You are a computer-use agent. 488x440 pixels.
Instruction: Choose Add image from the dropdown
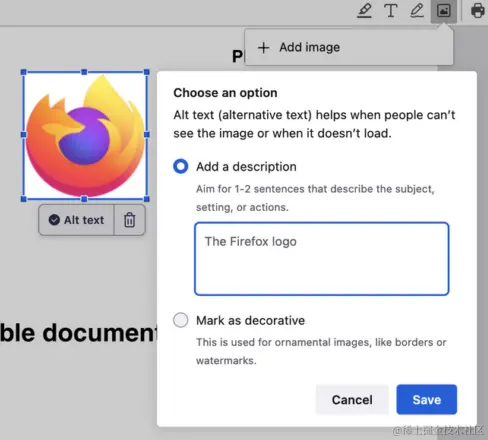coord(349,47)
